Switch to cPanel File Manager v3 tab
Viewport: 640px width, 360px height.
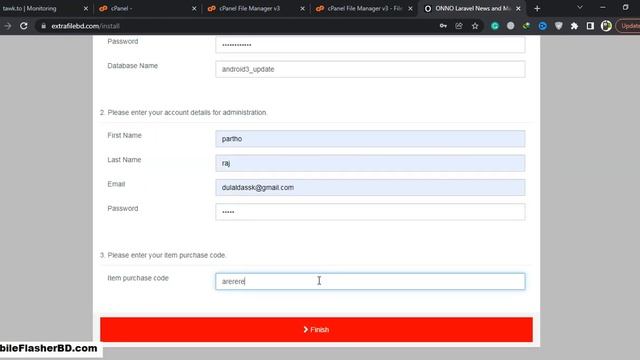pyautogui.click(x=249, y=8)
